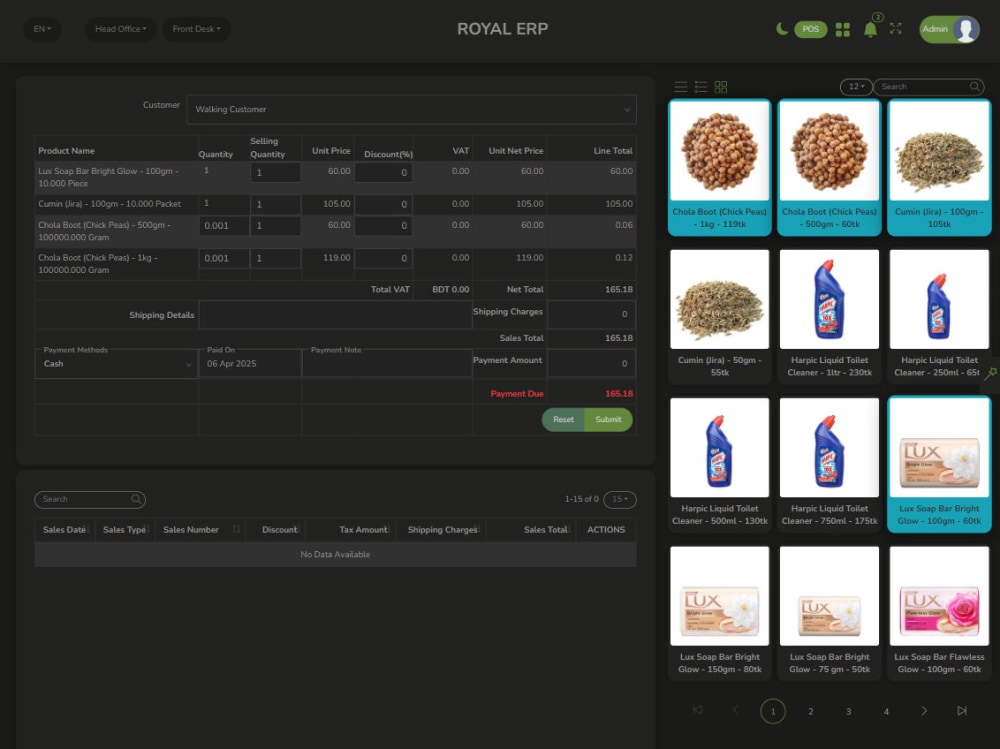Sort by Sales Number column icon

point(236,529)
